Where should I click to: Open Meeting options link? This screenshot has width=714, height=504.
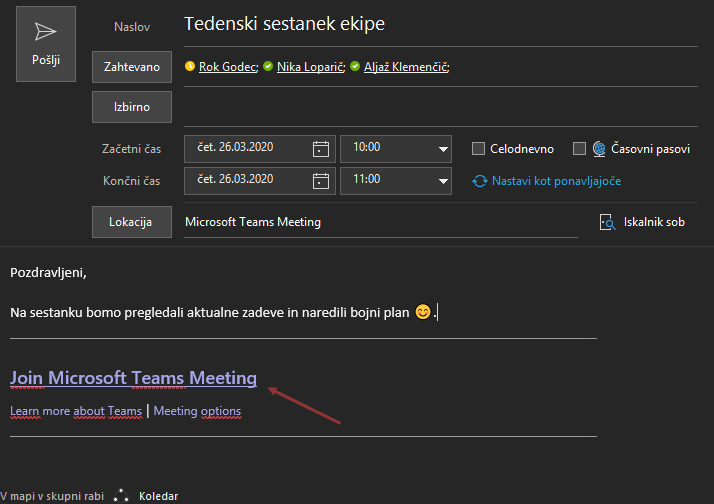point(197,411)
